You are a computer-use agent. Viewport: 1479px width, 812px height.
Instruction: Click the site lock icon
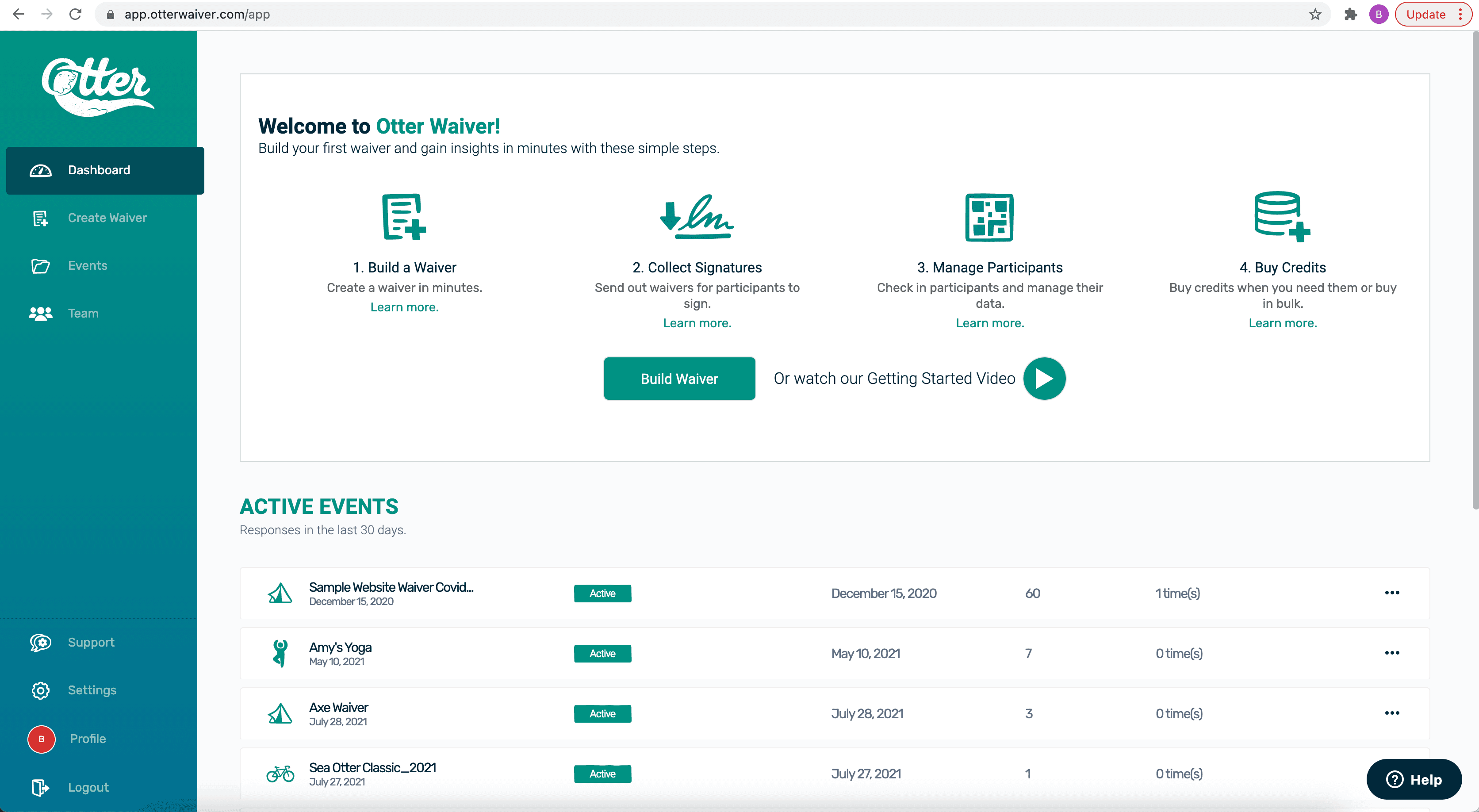pyautogui.click(x=111, y=14)
